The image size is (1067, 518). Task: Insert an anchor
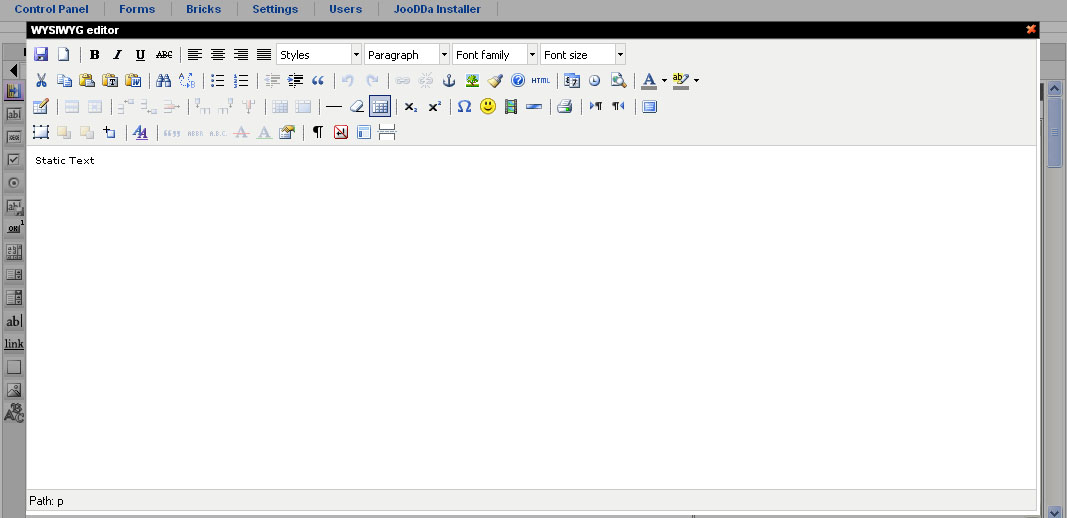point(448,80)
